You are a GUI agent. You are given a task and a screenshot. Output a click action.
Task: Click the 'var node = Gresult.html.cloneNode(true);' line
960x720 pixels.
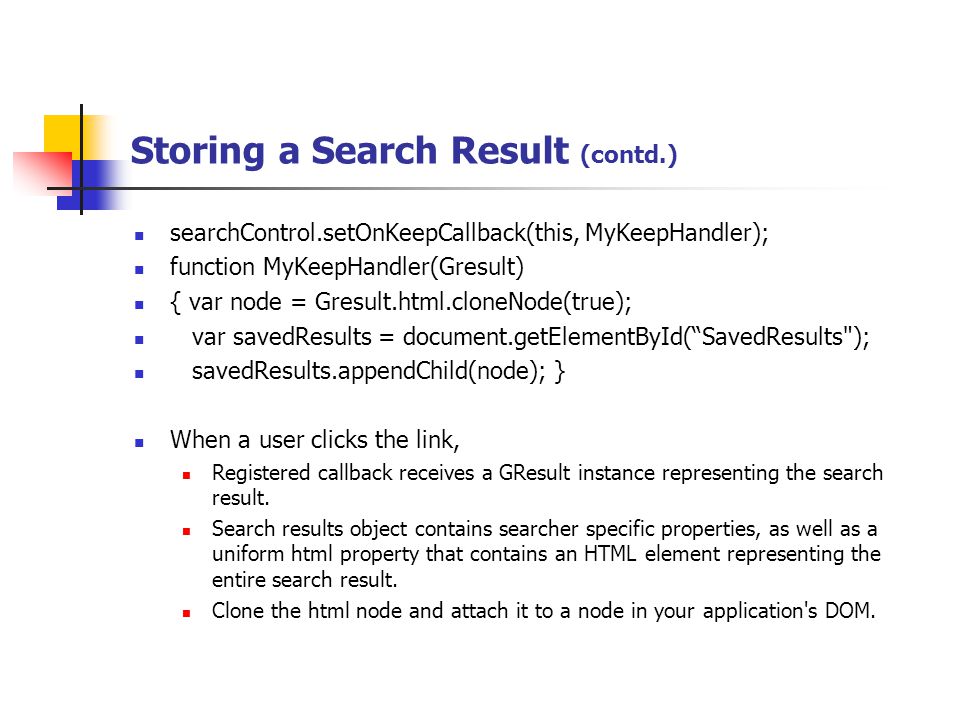point(400,302)
